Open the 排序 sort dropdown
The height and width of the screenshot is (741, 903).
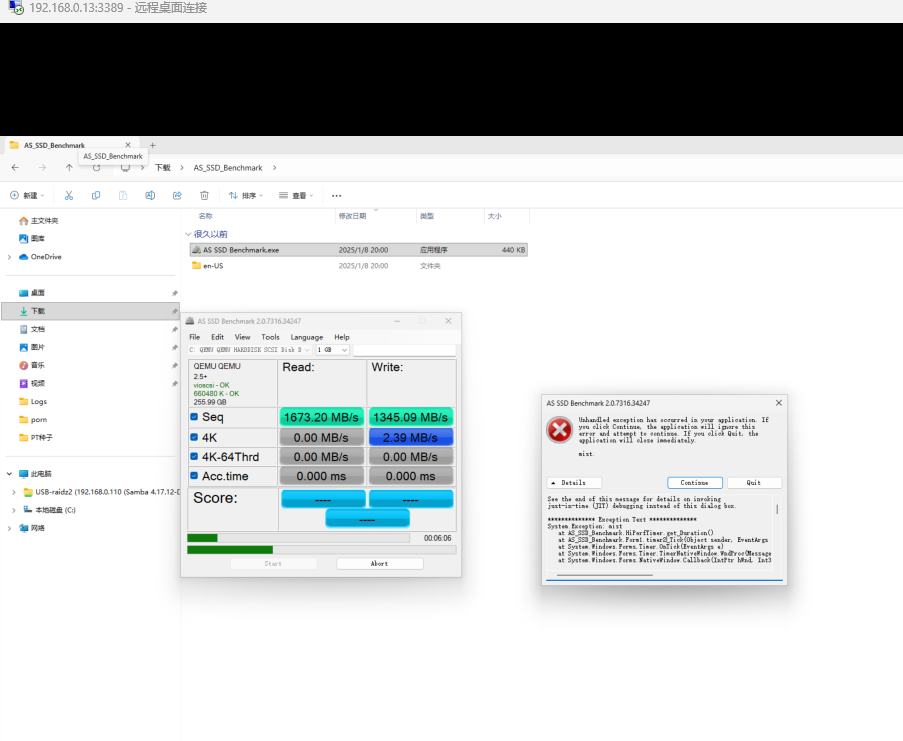(x=245, y=196)
